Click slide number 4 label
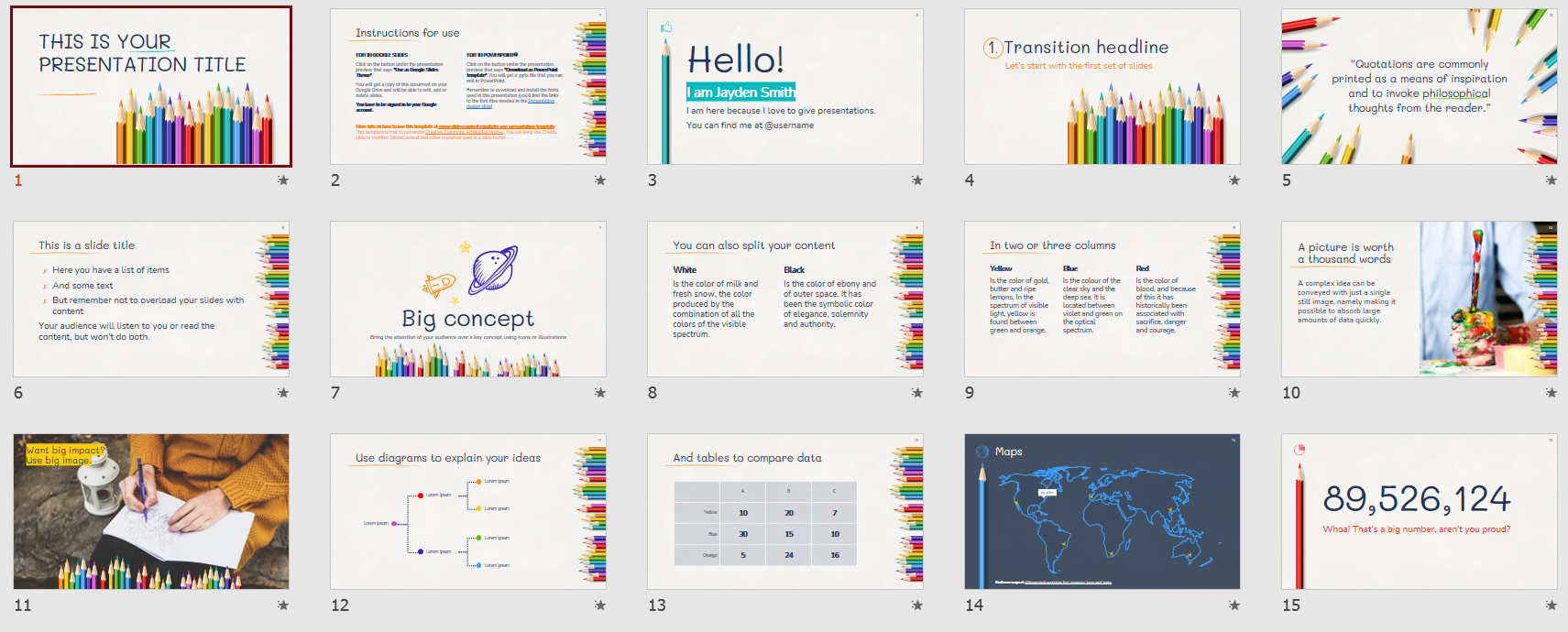The height and width of the screenshot is (632, 1568). coord(970,180)
